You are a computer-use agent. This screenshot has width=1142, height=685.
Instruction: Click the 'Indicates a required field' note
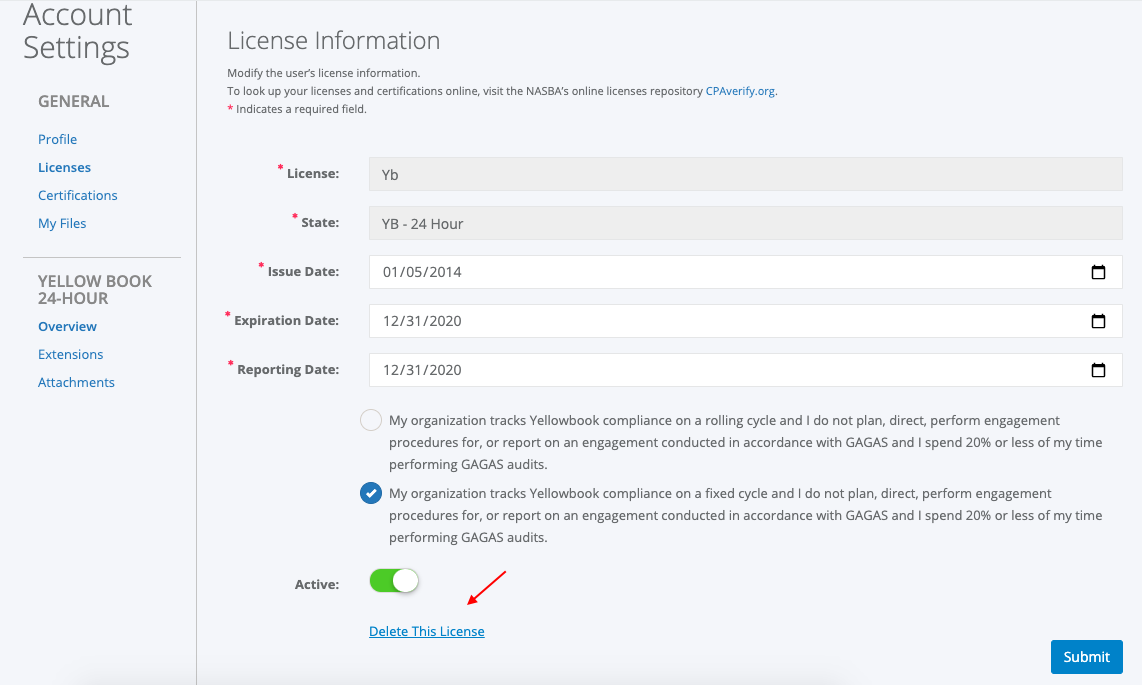pyautogui.click(x=297, y=109)
